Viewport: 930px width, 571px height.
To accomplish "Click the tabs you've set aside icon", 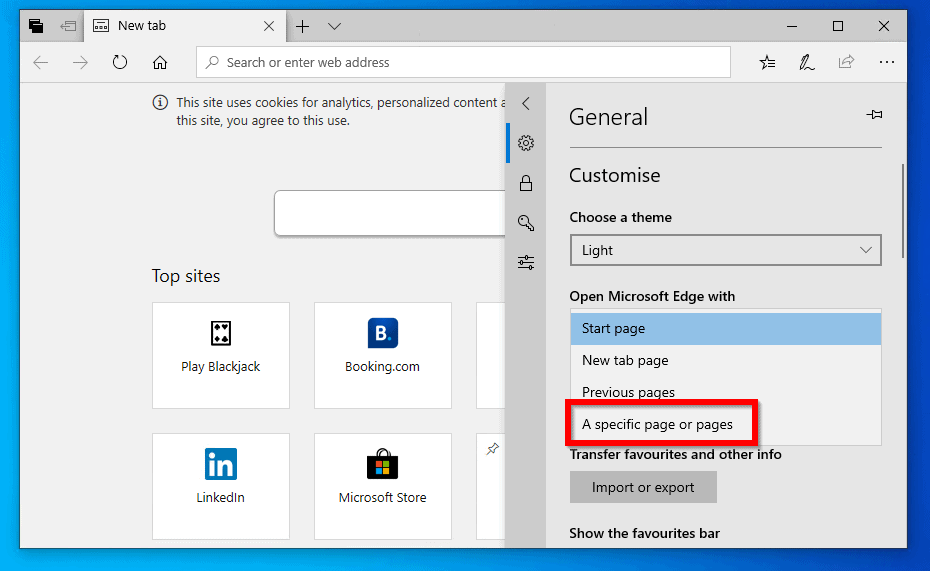I will [x=36, y=26].
